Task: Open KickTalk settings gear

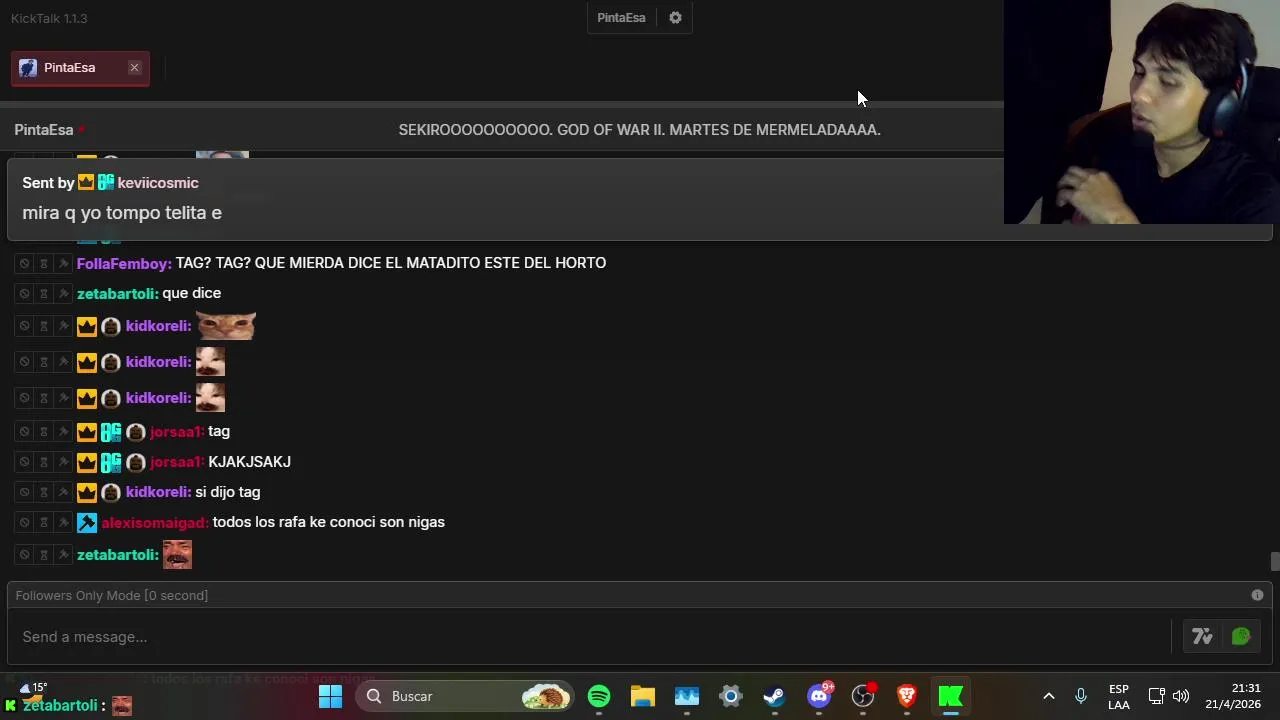Action: click(675, 18)
